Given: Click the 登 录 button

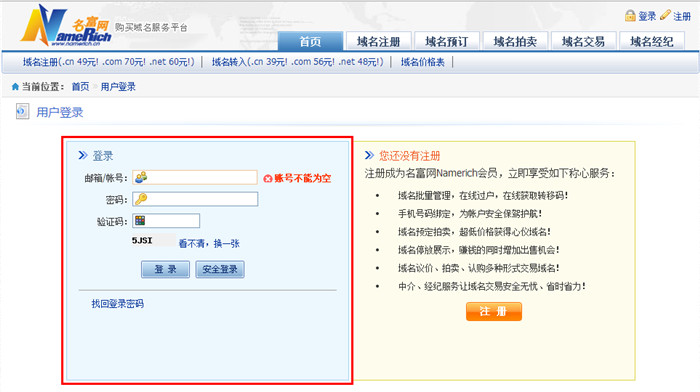Looking at the screenshot, I should pyautogui.click(x=166, y=269).
